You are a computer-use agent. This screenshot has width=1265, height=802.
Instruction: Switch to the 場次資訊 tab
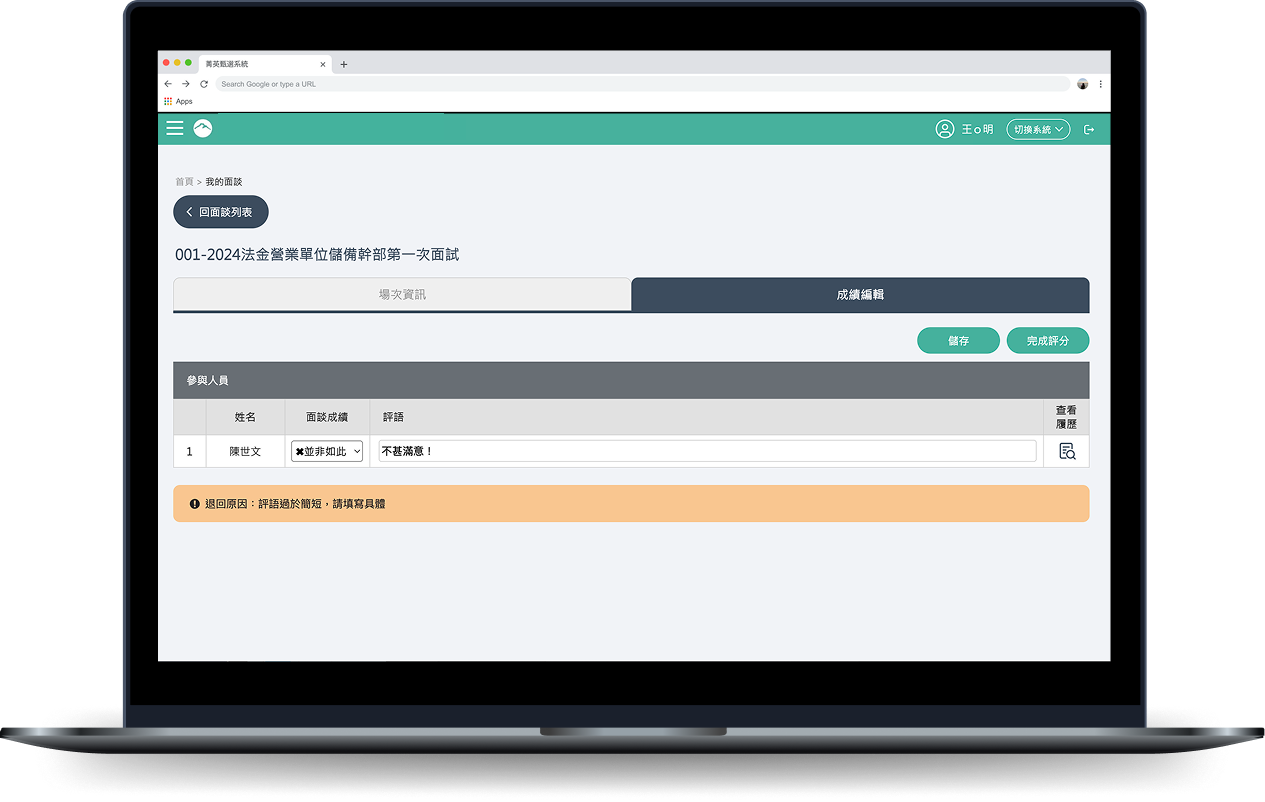(402, 295)
